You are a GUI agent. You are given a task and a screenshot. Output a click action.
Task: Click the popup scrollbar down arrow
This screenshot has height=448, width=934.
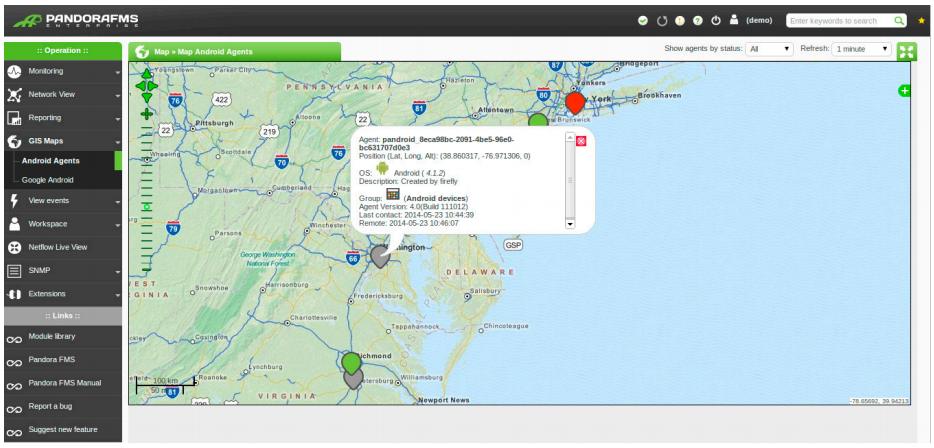(569, 224)
